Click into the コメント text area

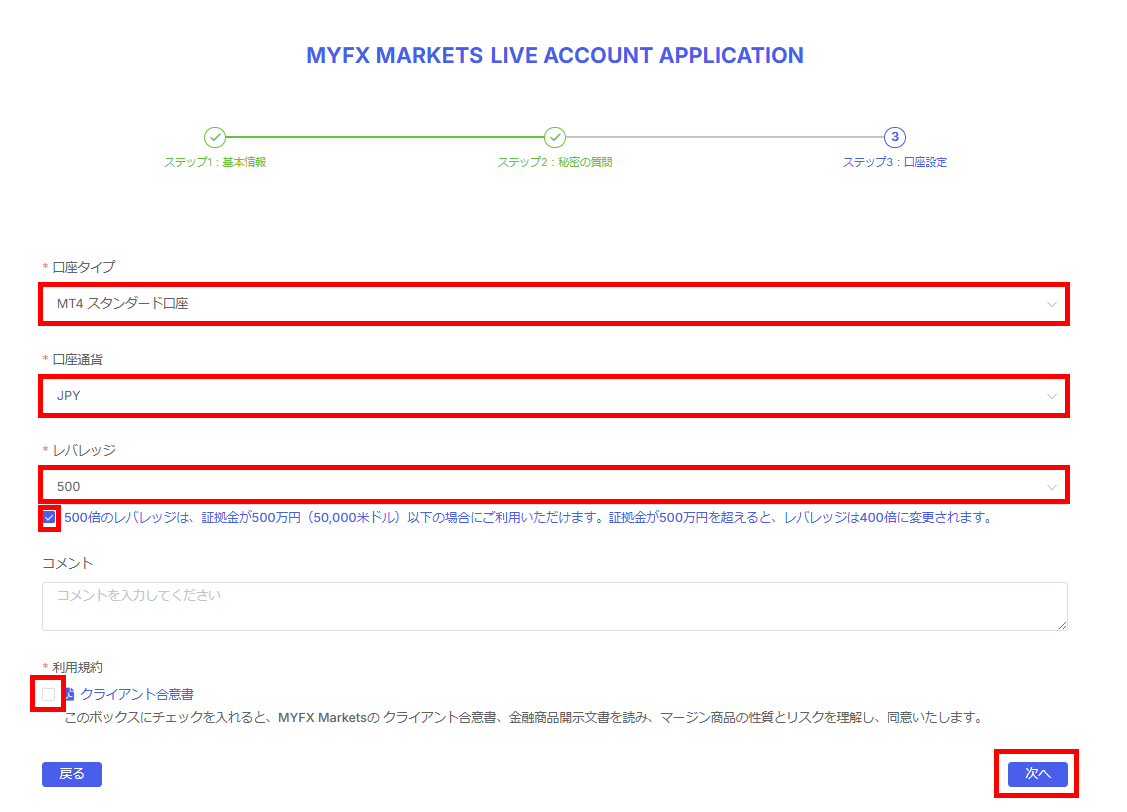[554, 606]
